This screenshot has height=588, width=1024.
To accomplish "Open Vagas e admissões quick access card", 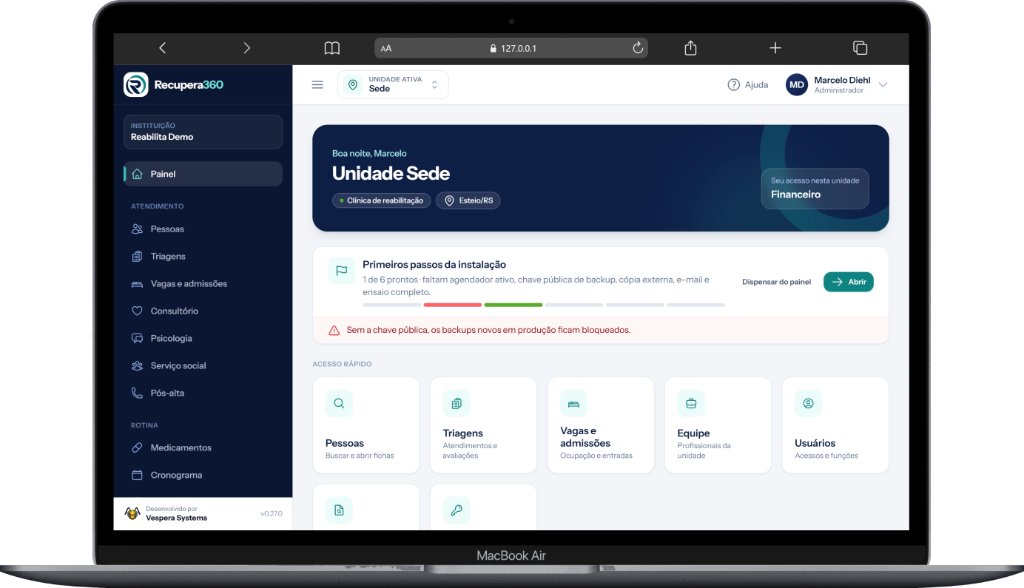I will [x=601, y=425].
